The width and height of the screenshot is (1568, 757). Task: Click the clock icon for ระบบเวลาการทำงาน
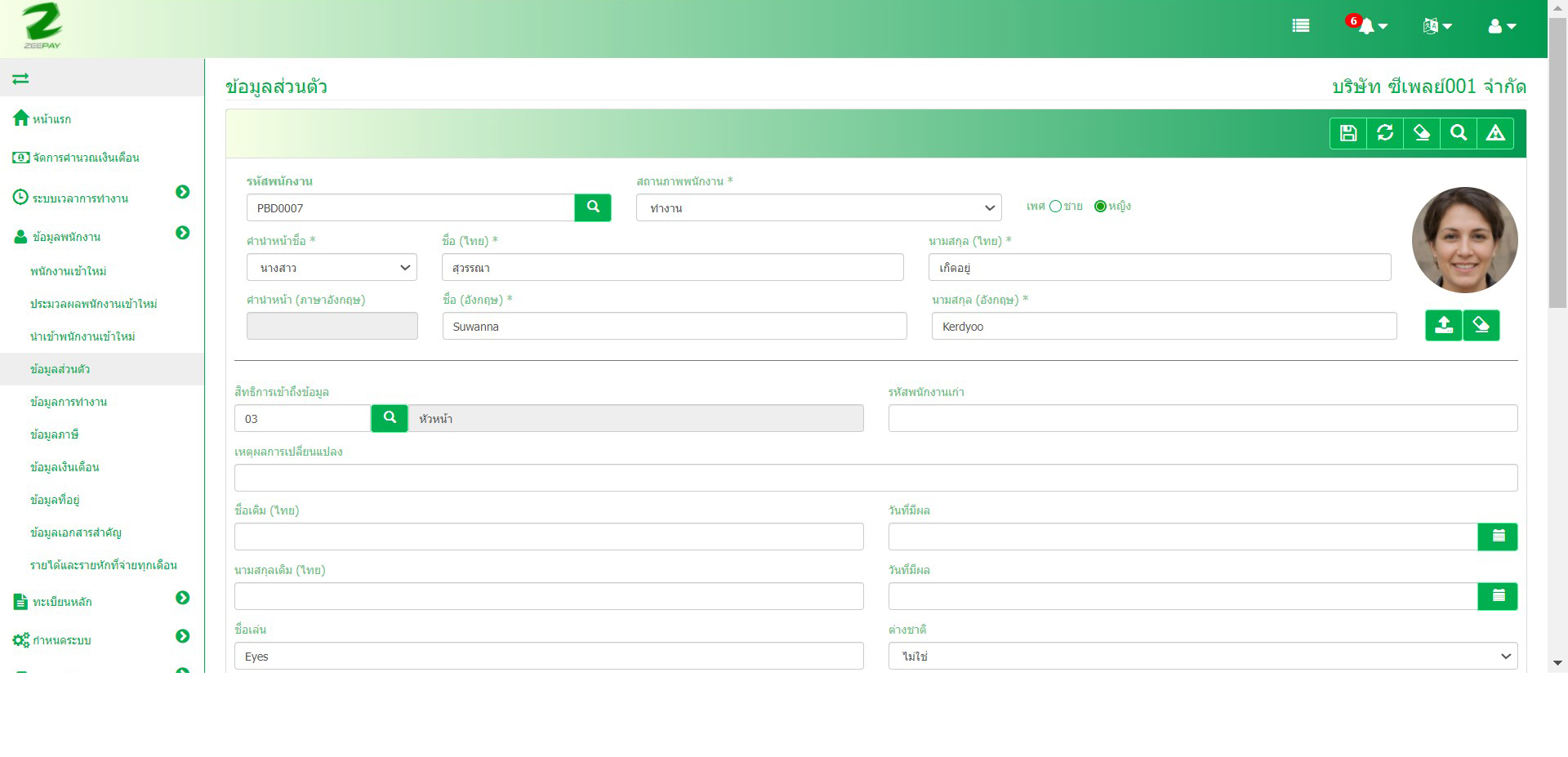pos(21,198)
